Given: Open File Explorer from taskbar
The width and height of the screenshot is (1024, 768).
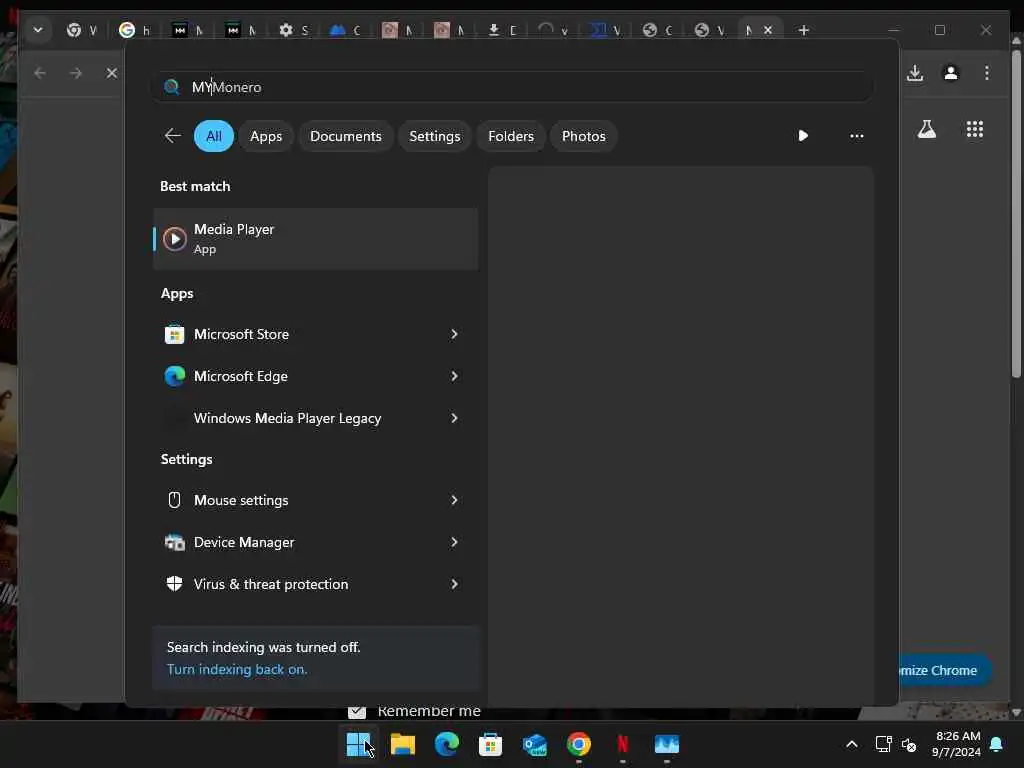Looking at the screenshot, I should tap(402, 744).
